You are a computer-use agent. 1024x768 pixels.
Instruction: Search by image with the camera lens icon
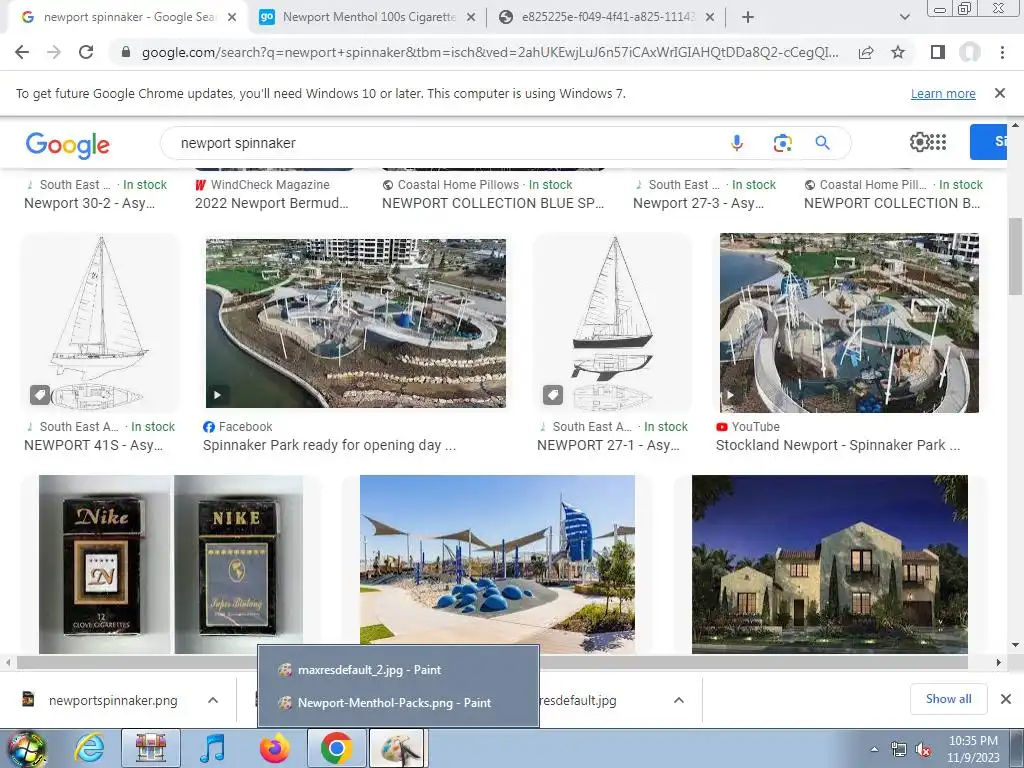click(x=782, y=142)
